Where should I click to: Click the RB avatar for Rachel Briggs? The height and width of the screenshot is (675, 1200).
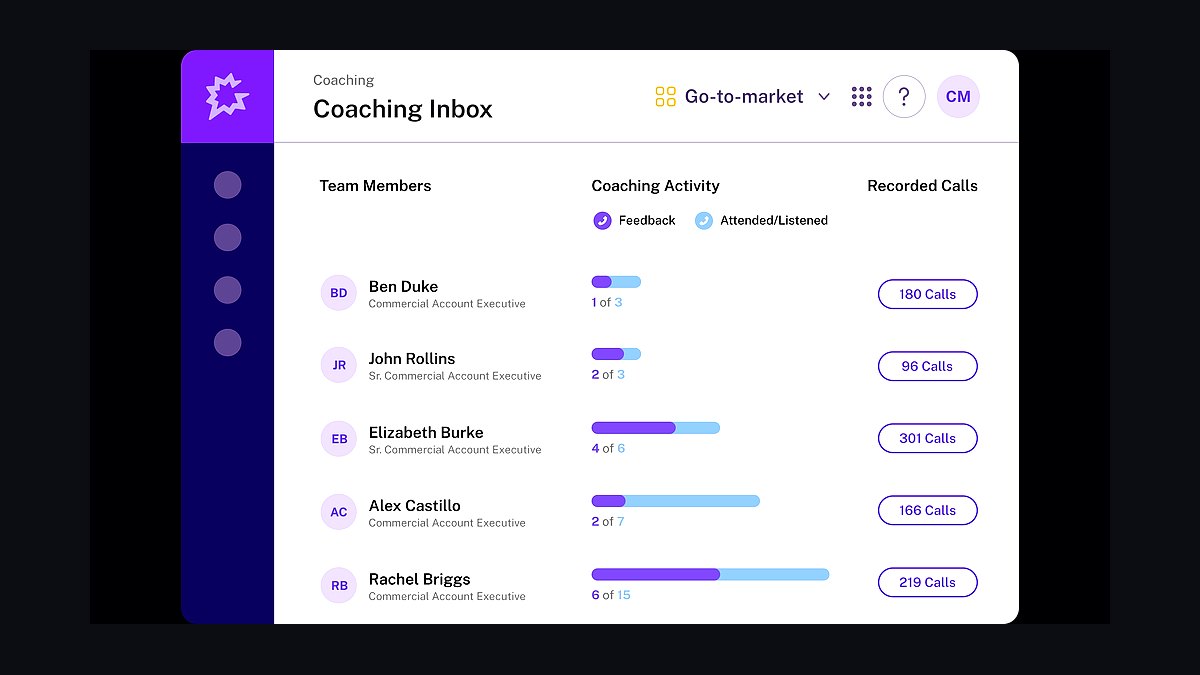[339, 585]
